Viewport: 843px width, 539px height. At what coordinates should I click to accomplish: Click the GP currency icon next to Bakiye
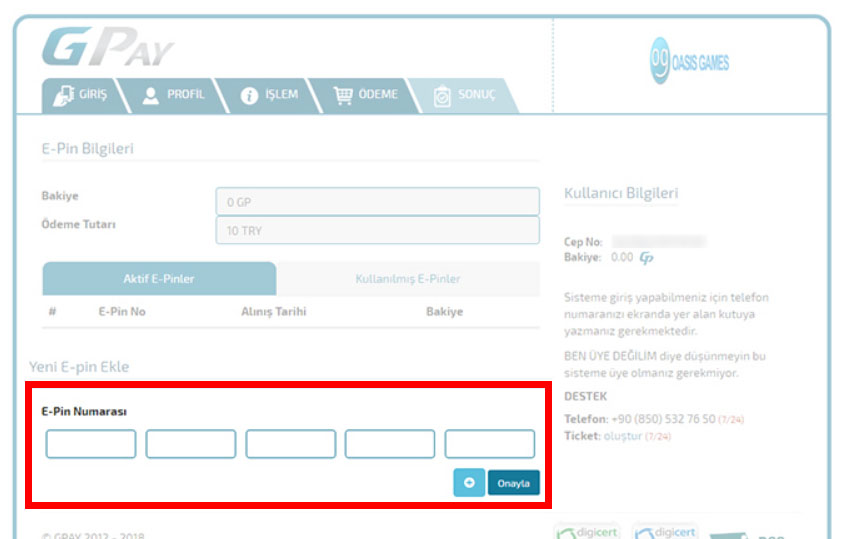(x=646, y=258)
